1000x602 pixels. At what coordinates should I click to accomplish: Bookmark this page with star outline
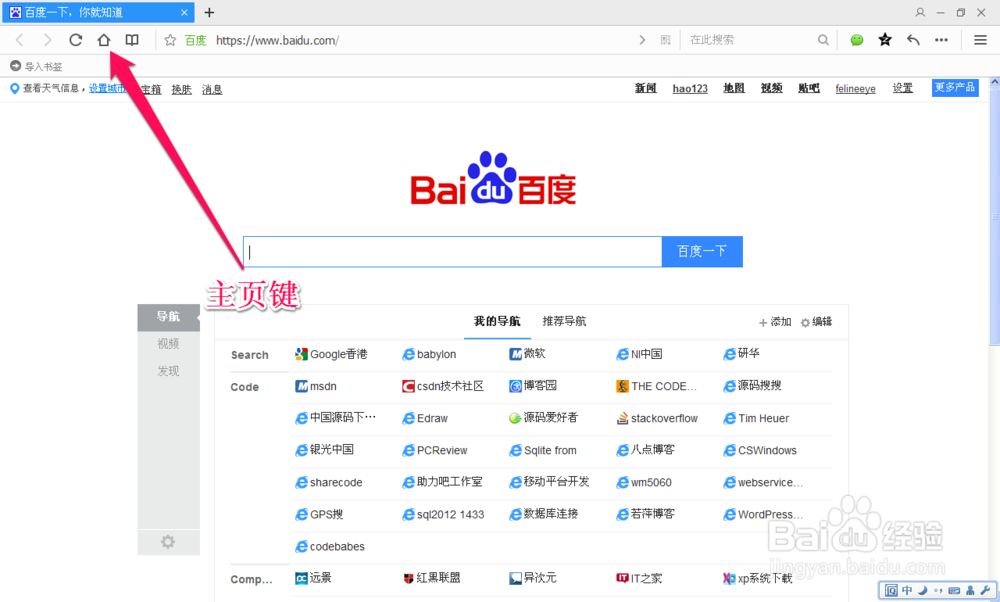point(170,40)
